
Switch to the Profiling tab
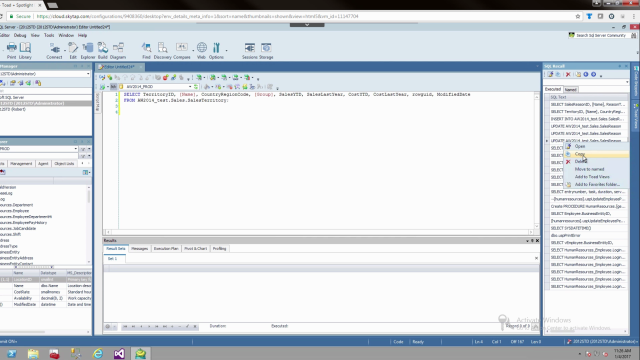219,249
